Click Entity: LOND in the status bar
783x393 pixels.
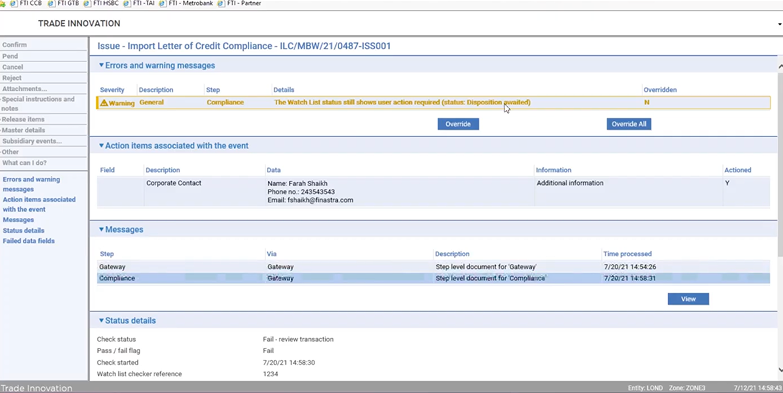pyautogui.click(x=645, y=388)
